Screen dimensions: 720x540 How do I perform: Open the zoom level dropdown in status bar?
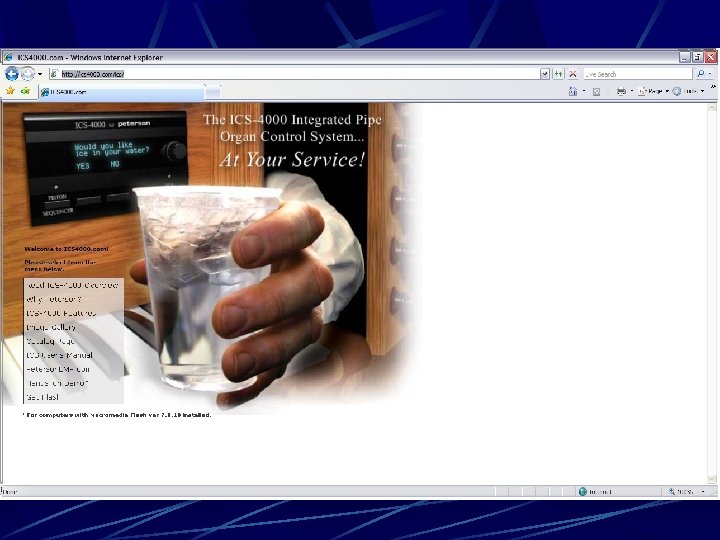(x=703, y=491)
